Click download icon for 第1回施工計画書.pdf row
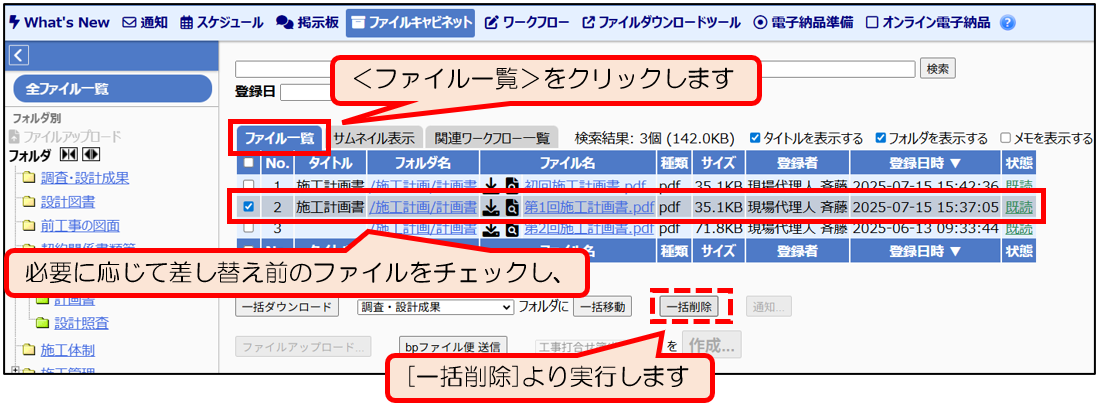Screen dimensions: 1115x405 [x=491, y=207]
